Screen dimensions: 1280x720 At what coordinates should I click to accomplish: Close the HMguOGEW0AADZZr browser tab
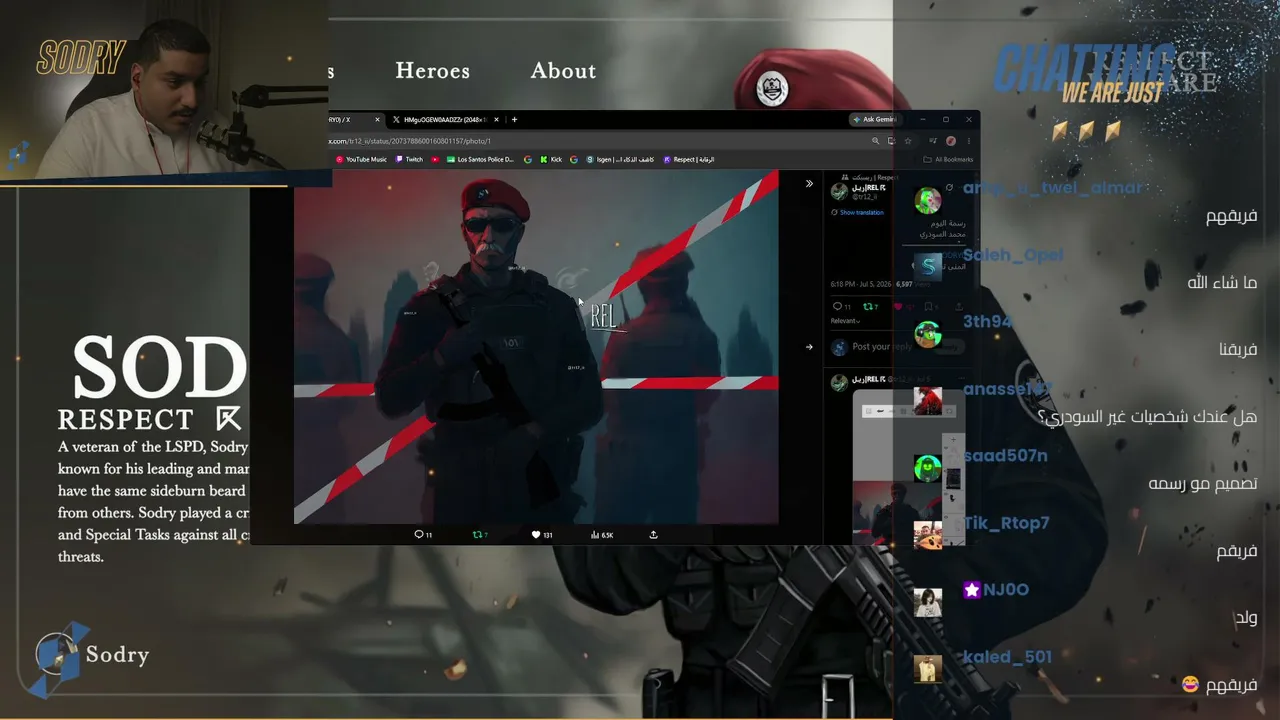[496, 120]
